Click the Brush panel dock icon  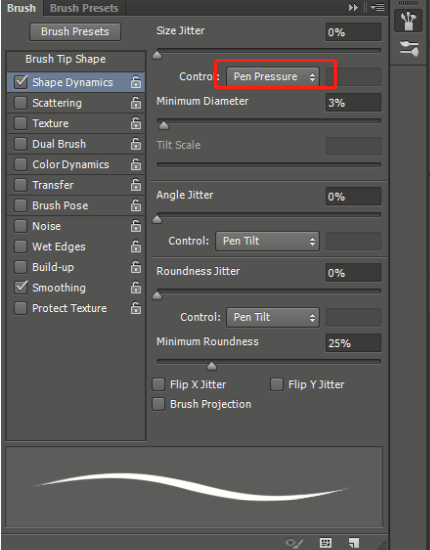click(408, 21)
